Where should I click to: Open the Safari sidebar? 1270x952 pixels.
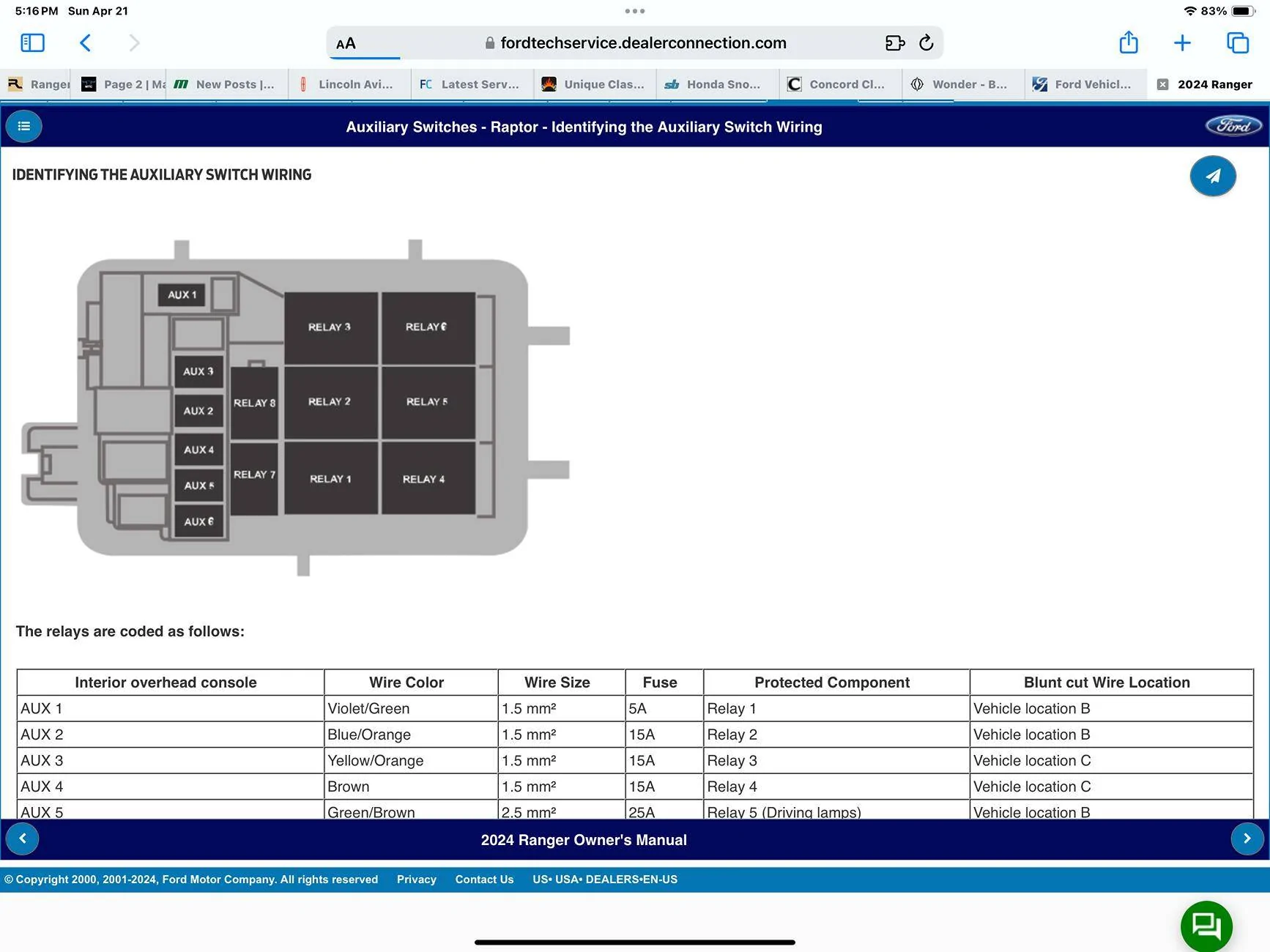coord(31,42)
